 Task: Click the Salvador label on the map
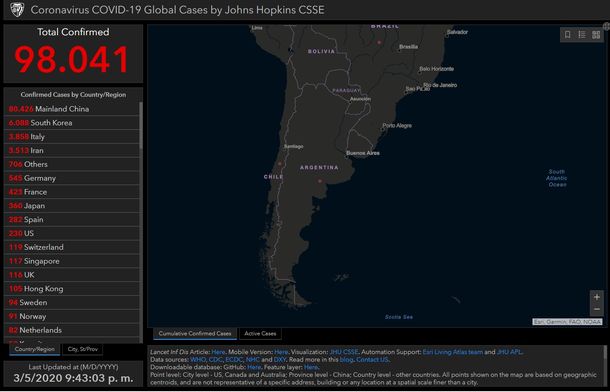tap(458, 32)
